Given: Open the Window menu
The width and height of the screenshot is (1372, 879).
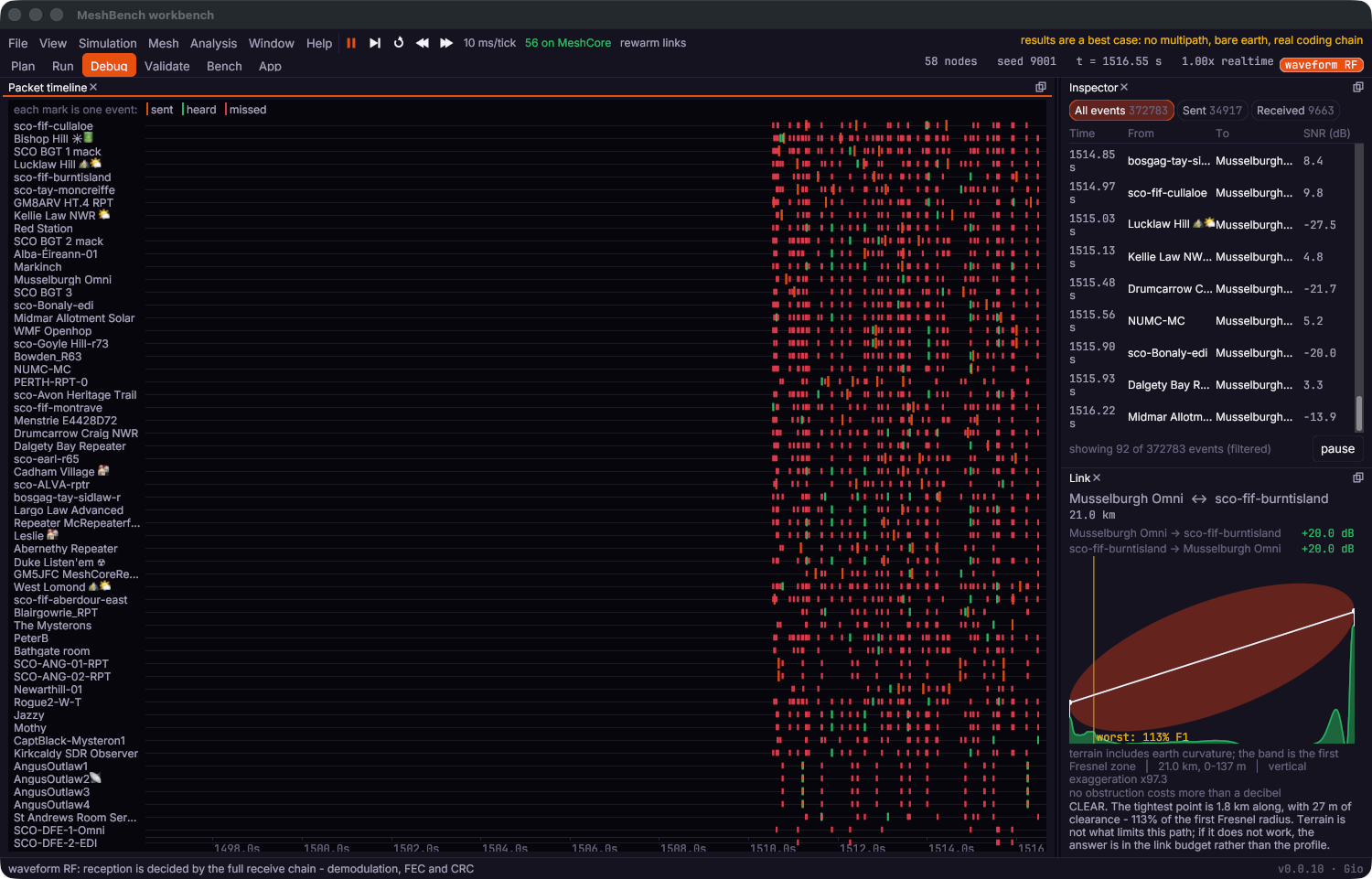Looking at the screenshot, I should tap(272, 43).
